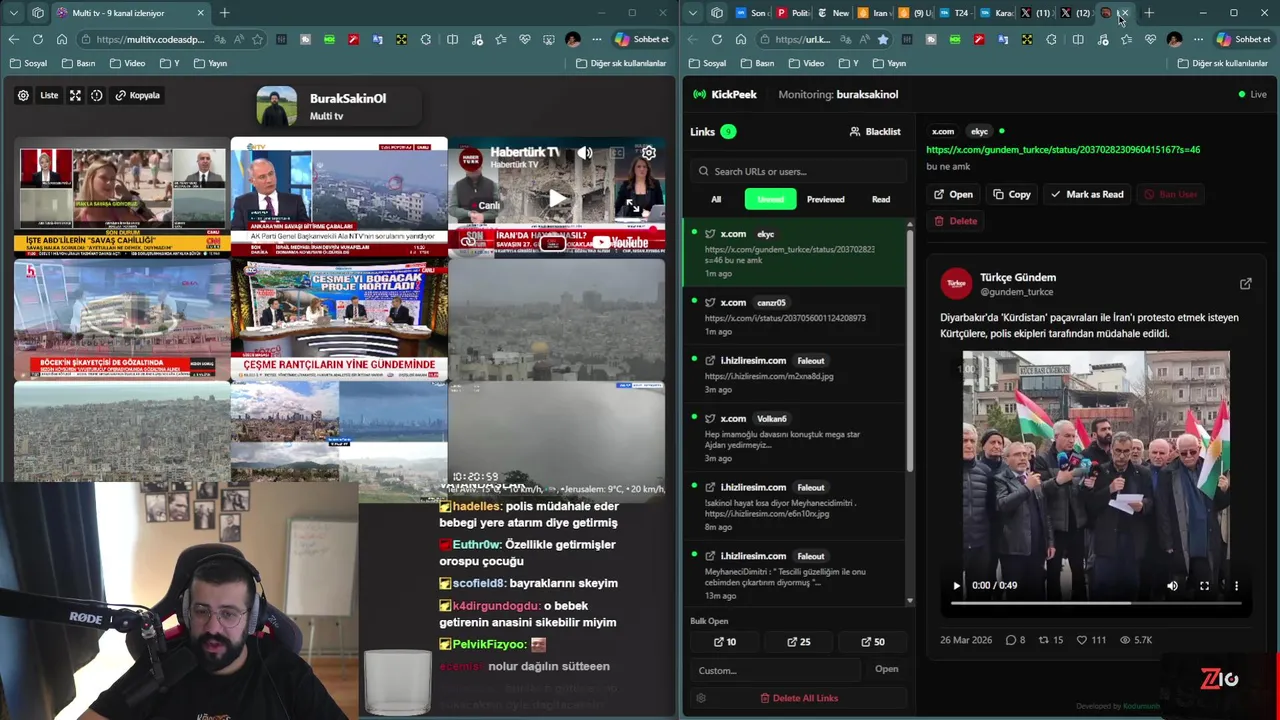The width and height of the screenshot is (1280, 720).
Task: Favorite star in right browser address bar
Action: [x=882, y=39]
